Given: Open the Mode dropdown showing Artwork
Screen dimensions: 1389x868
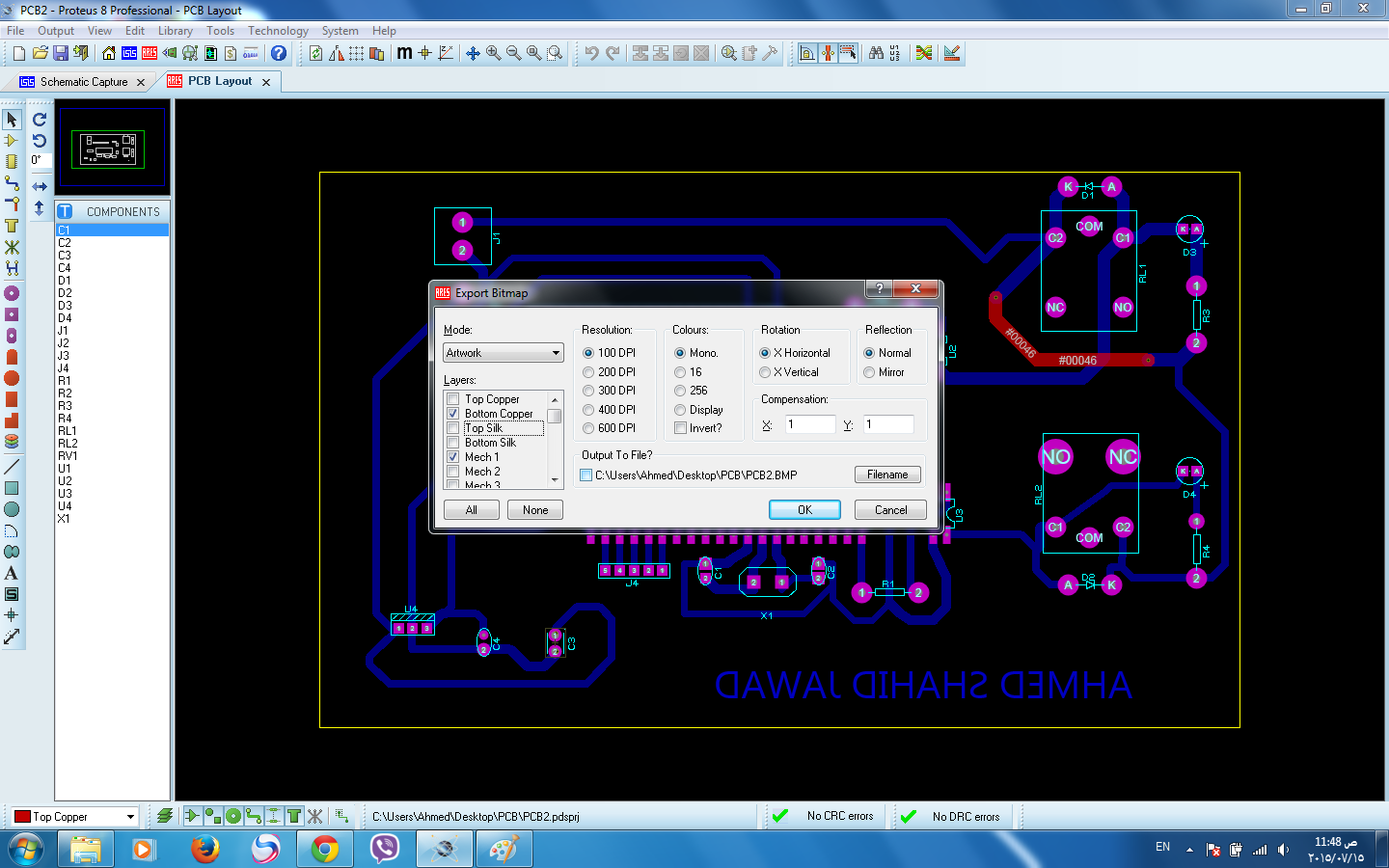Looking at the screenshot, I should 504,353.
